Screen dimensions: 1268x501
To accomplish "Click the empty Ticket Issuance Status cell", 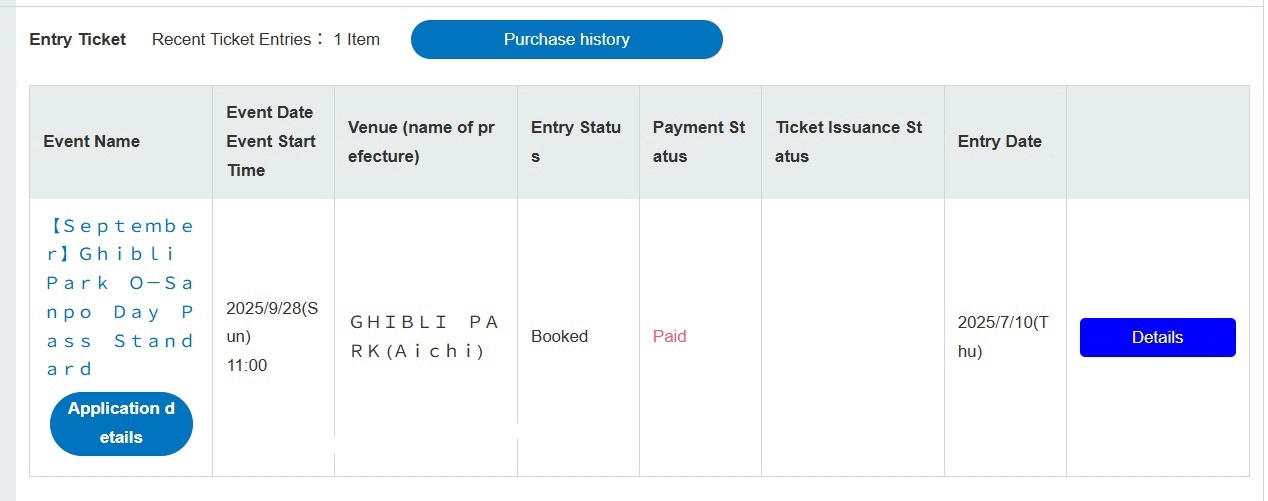I will pyautogui.click(x=853, y=337).
